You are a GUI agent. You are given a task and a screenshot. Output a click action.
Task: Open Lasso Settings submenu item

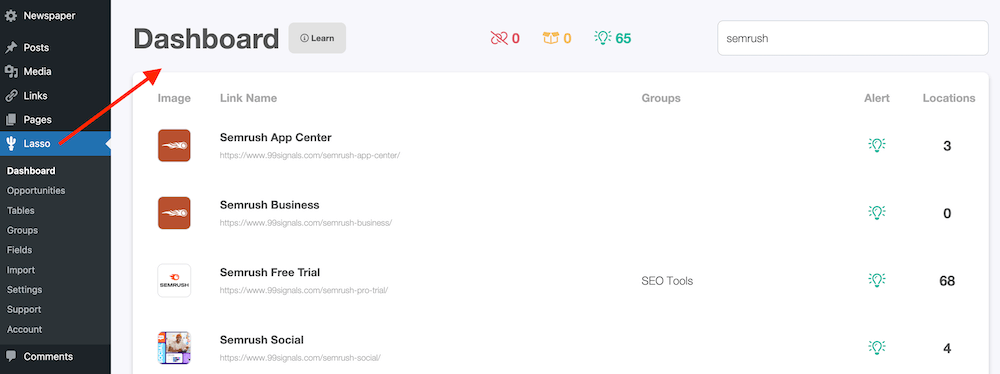[24, 290]
